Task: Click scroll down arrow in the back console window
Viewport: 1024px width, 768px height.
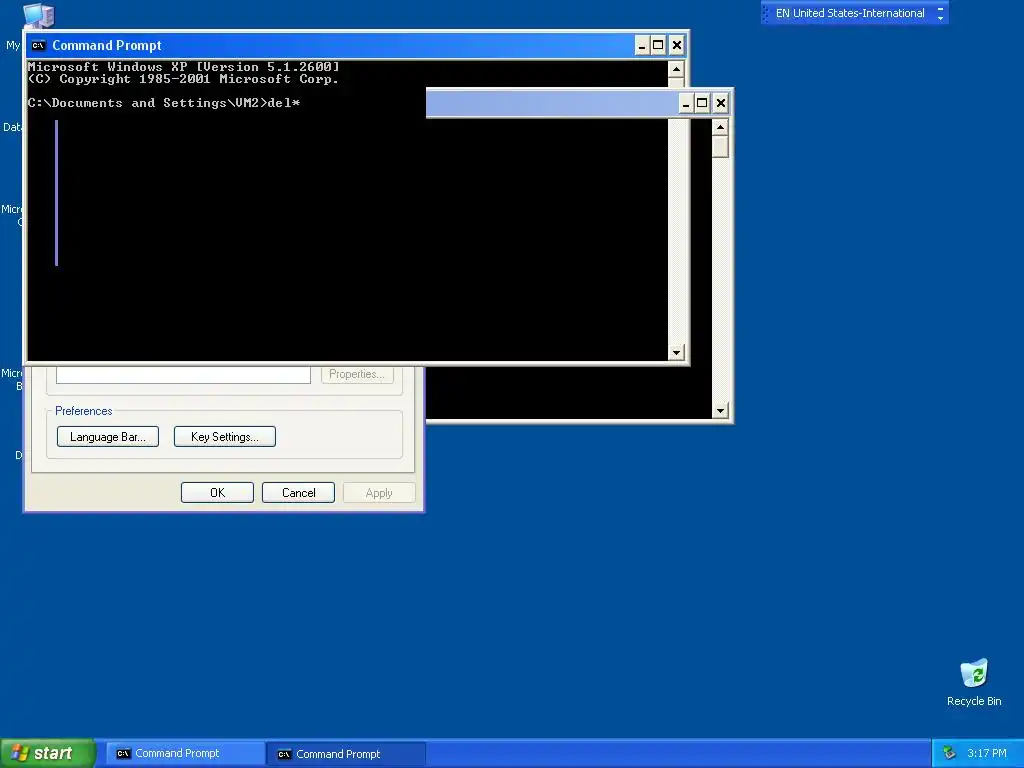Action: [x=720, y=410]
